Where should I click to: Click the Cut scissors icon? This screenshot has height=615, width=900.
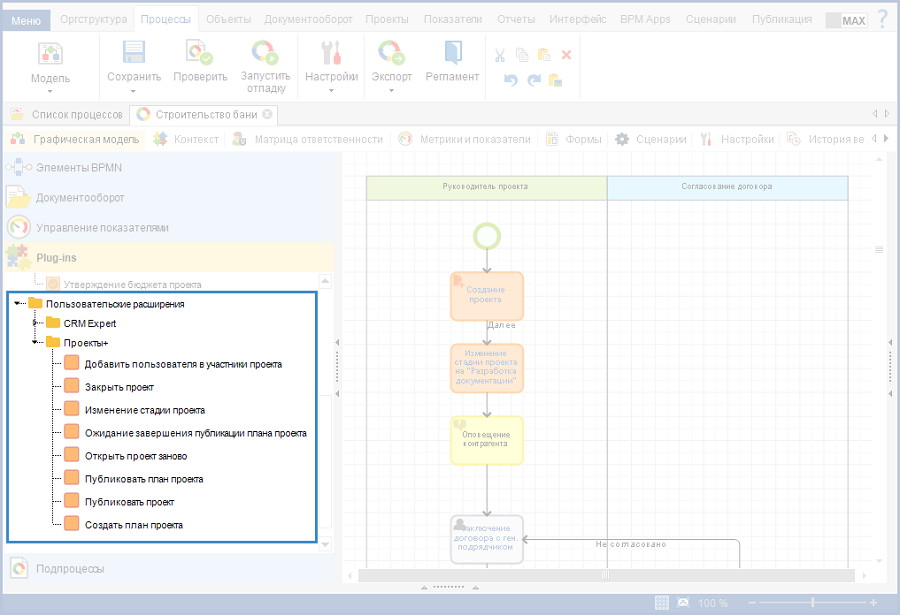pos(502,55)
